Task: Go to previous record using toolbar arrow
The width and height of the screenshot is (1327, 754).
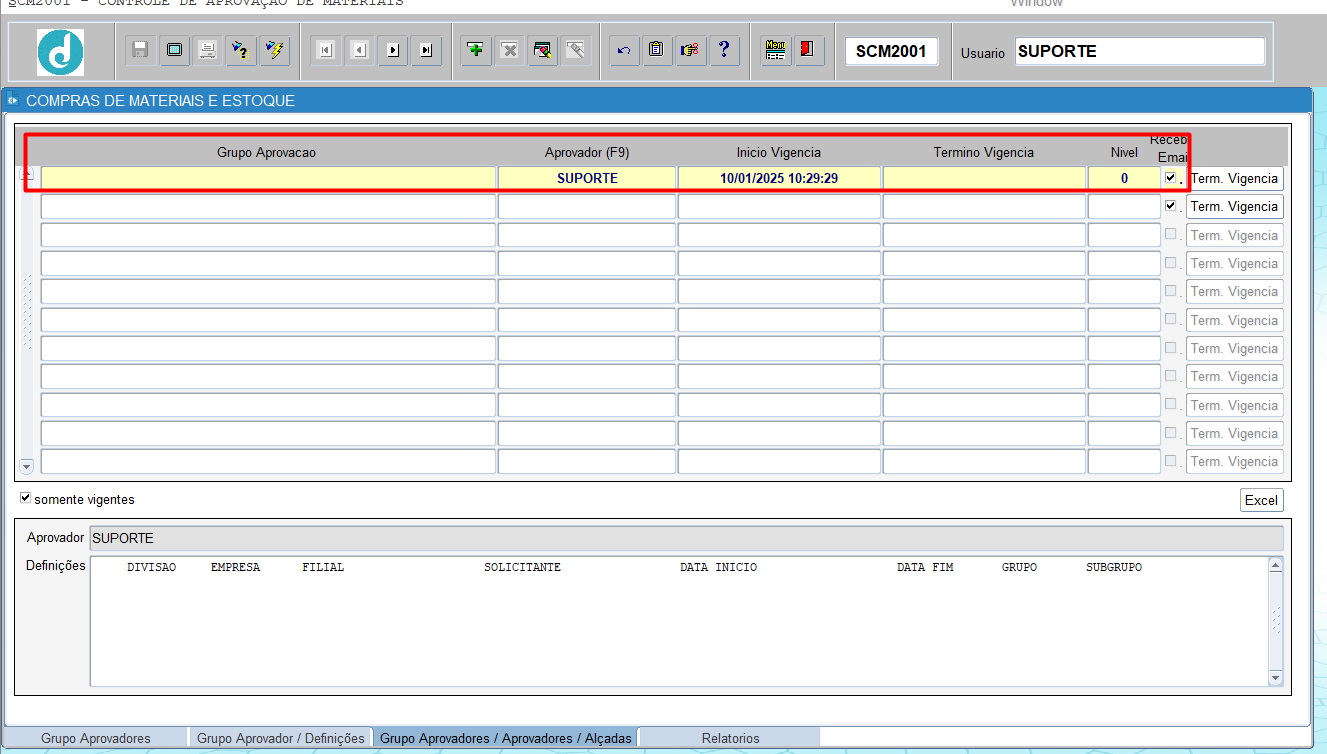Action: pos(359,50)
